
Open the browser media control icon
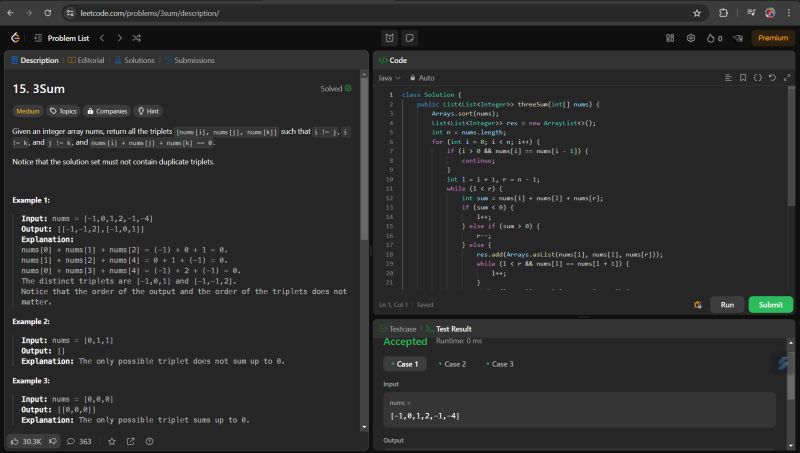pyautogui.click(x=751, y=13)
